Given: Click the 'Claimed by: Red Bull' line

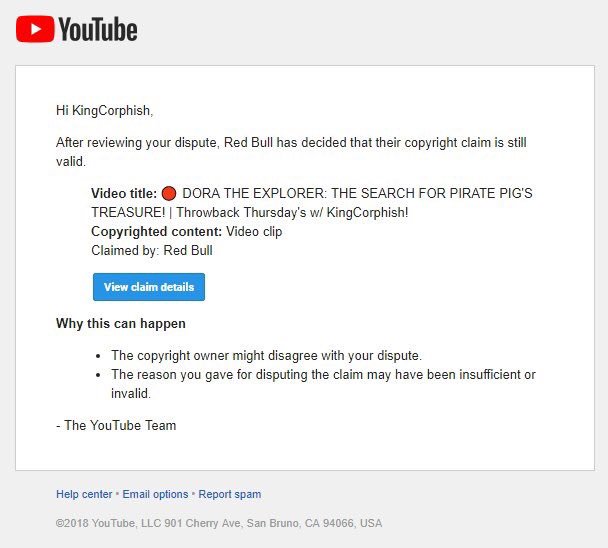Looking at the screenshot, I should 152,251.
